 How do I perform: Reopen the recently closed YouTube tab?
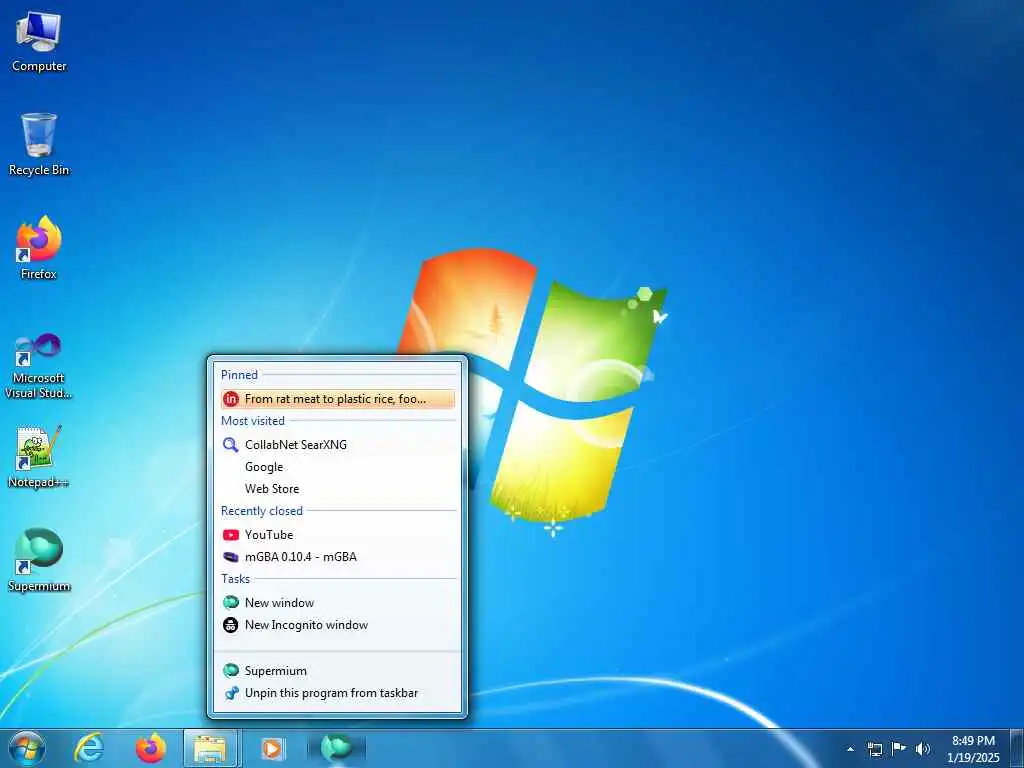click(x=338, y=535)
